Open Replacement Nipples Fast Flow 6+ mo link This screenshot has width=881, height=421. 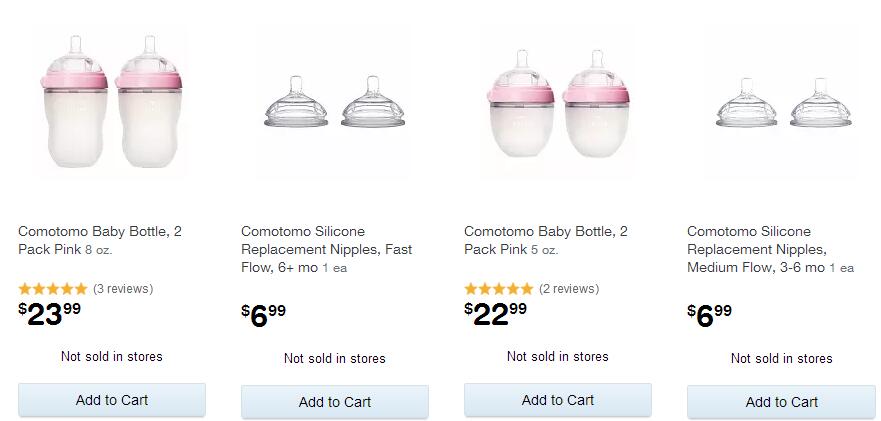tap(326, 249)
